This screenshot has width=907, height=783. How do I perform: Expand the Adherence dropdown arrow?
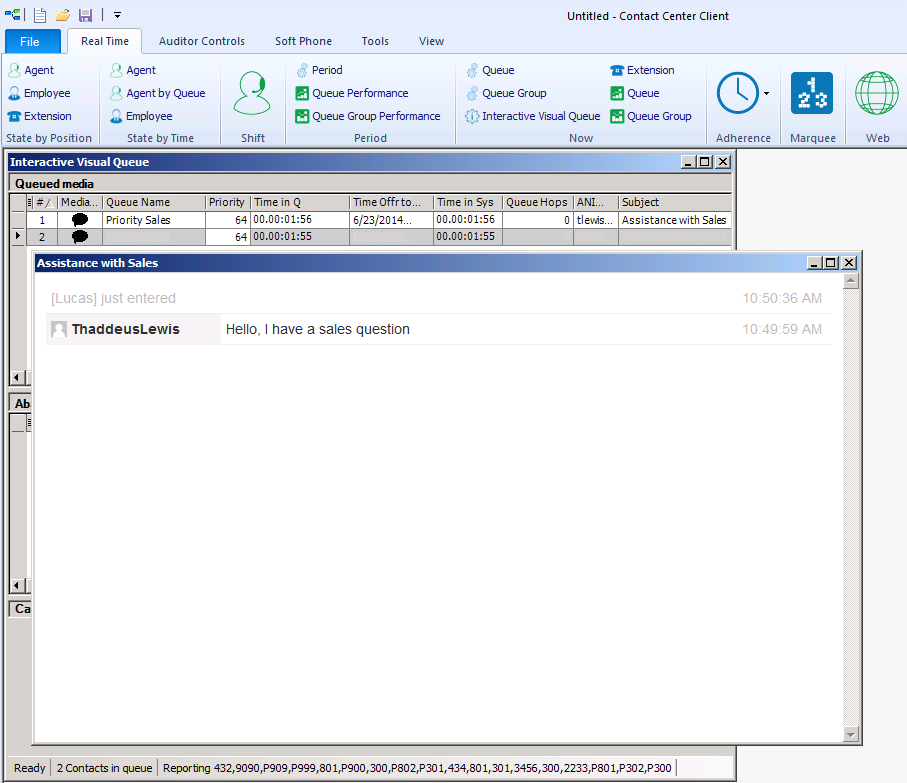point(766,94)
